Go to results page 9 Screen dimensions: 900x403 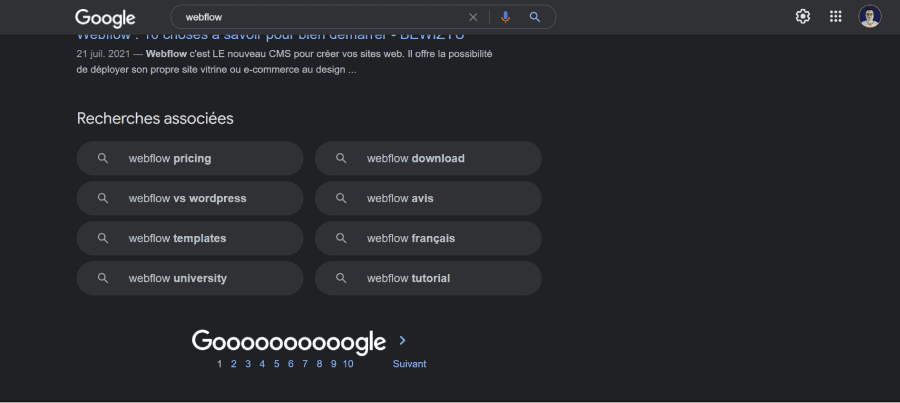(x=333, y=364)
